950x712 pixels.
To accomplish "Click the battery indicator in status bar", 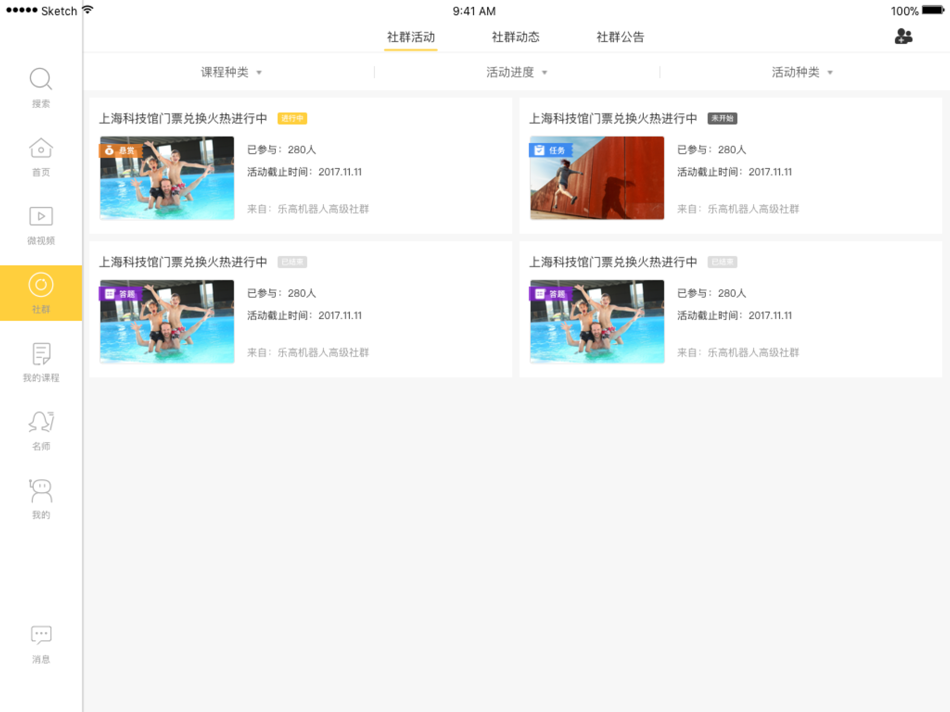I will point(933,10).
